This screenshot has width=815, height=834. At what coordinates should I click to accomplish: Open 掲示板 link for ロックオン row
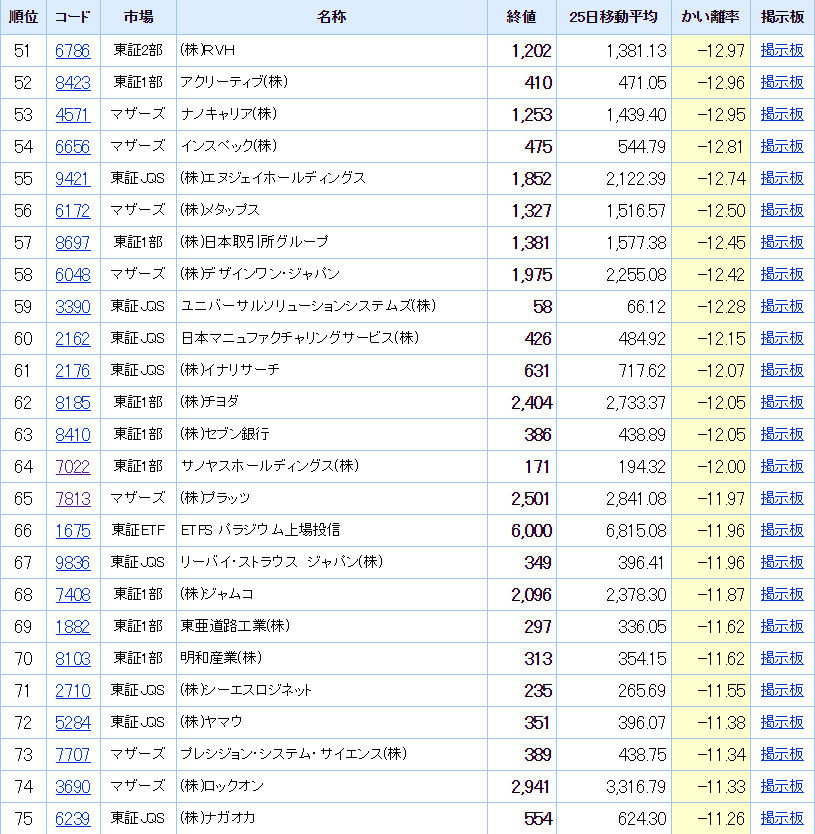(x=782, y=786)
